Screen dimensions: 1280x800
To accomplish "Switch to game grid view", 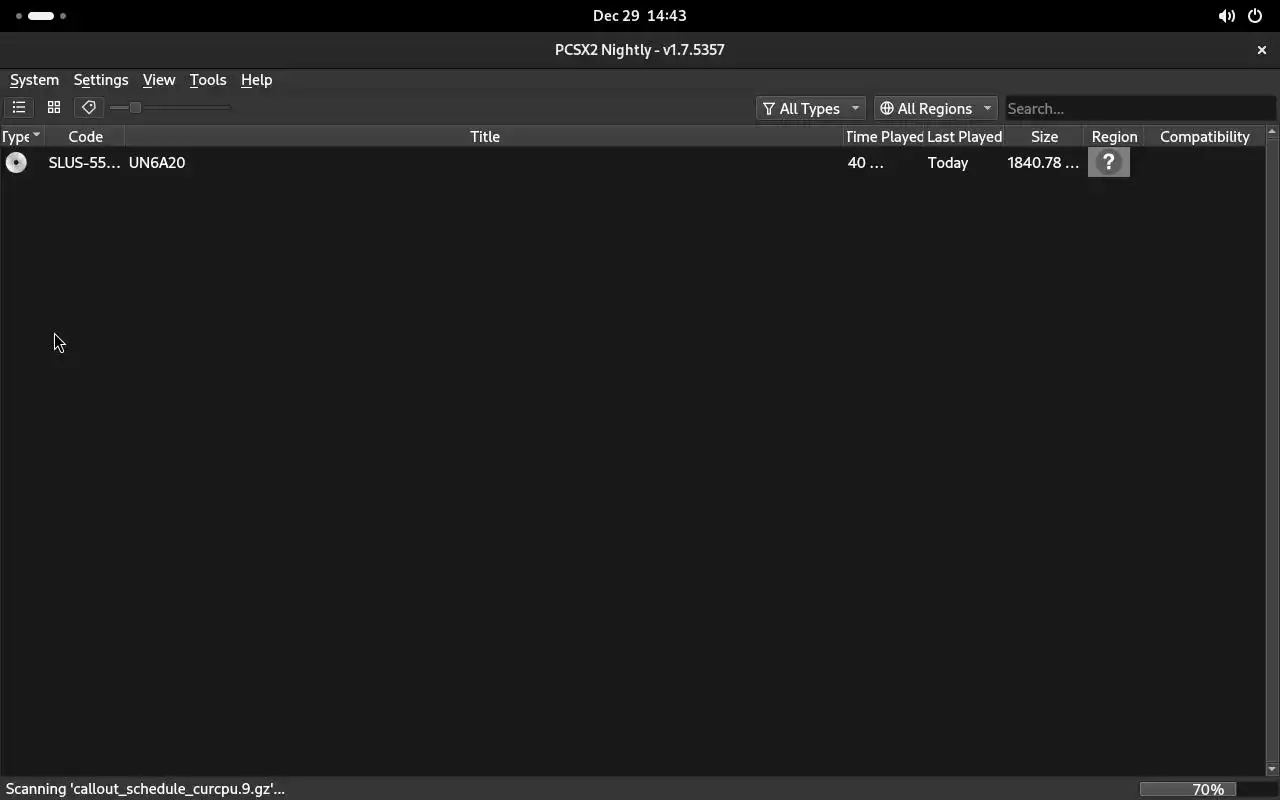I will coord(54,108).
